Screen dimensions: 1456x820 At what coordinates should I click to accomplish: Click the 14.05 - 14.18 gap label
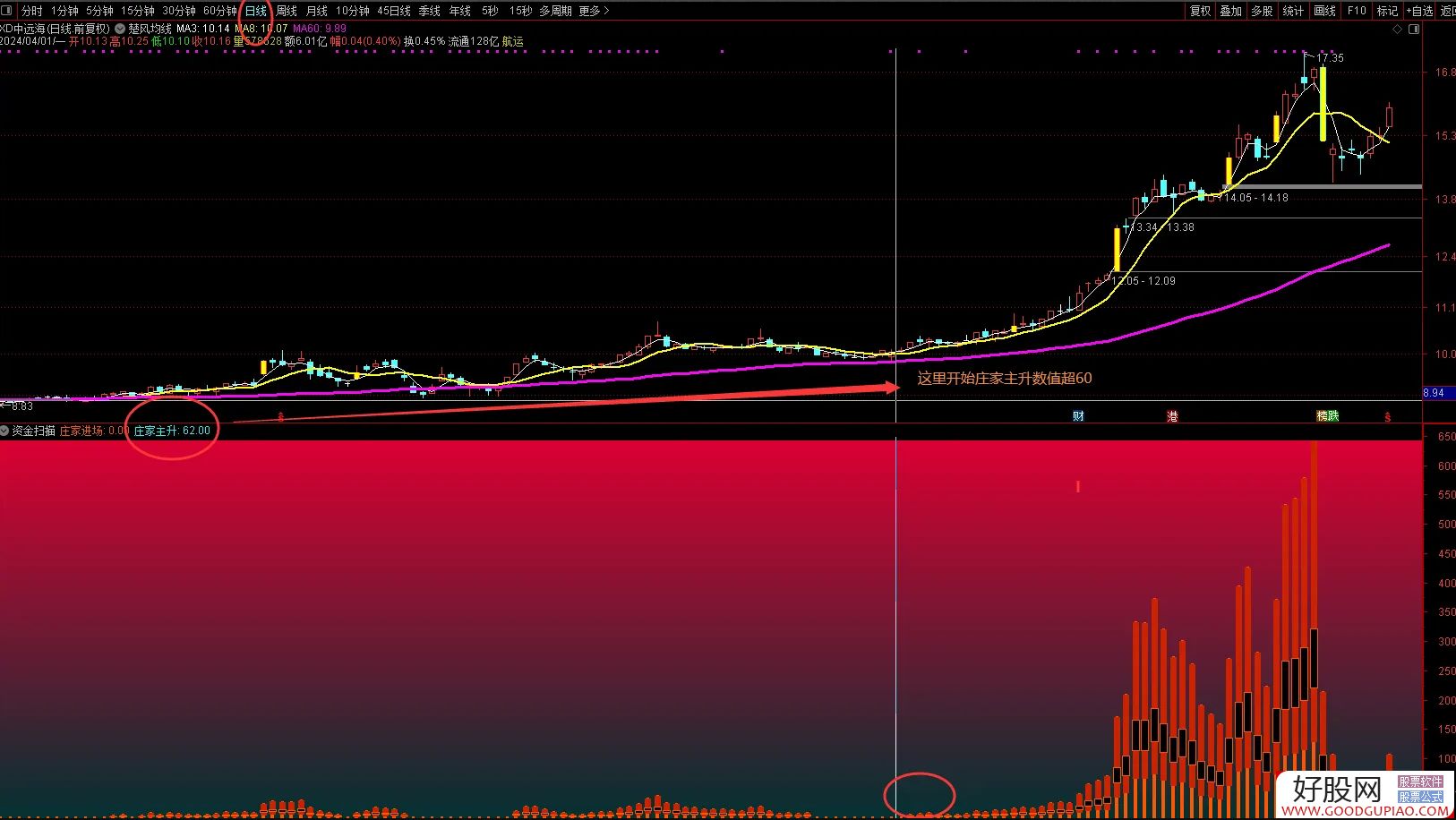pyautogui.click(x=1255, y=198)
